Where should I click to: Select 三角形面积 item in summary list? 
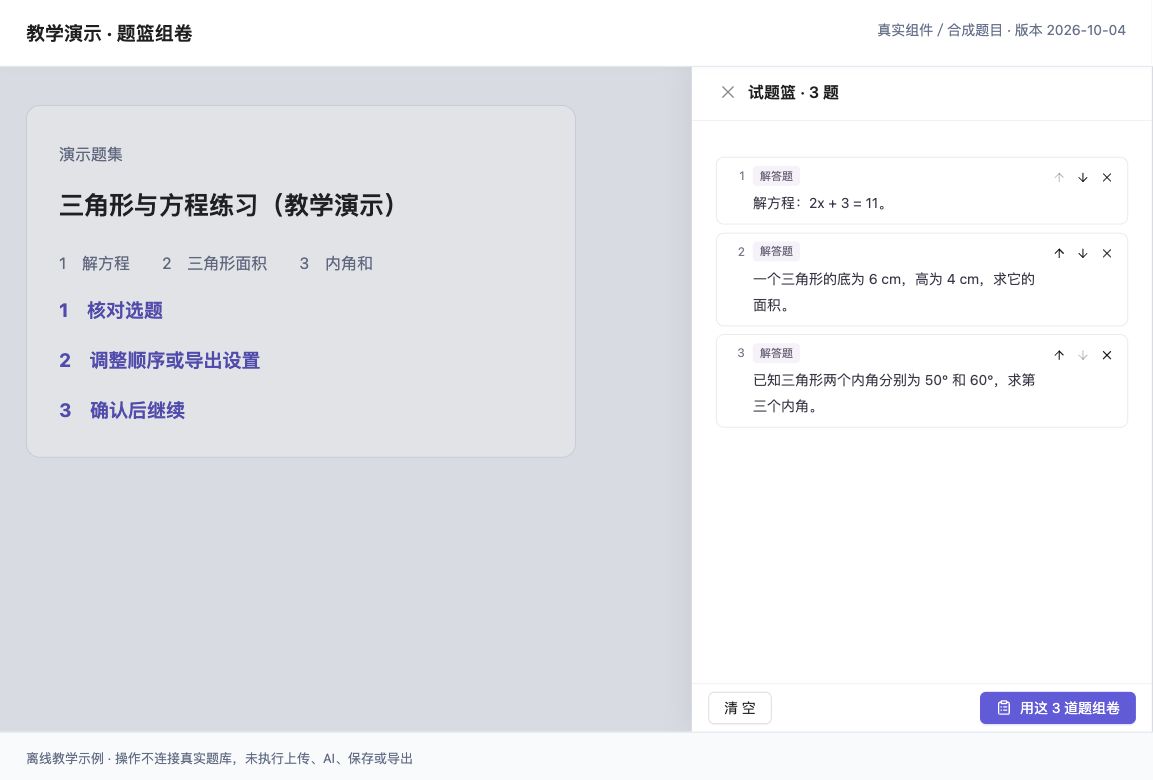(215, 263)
